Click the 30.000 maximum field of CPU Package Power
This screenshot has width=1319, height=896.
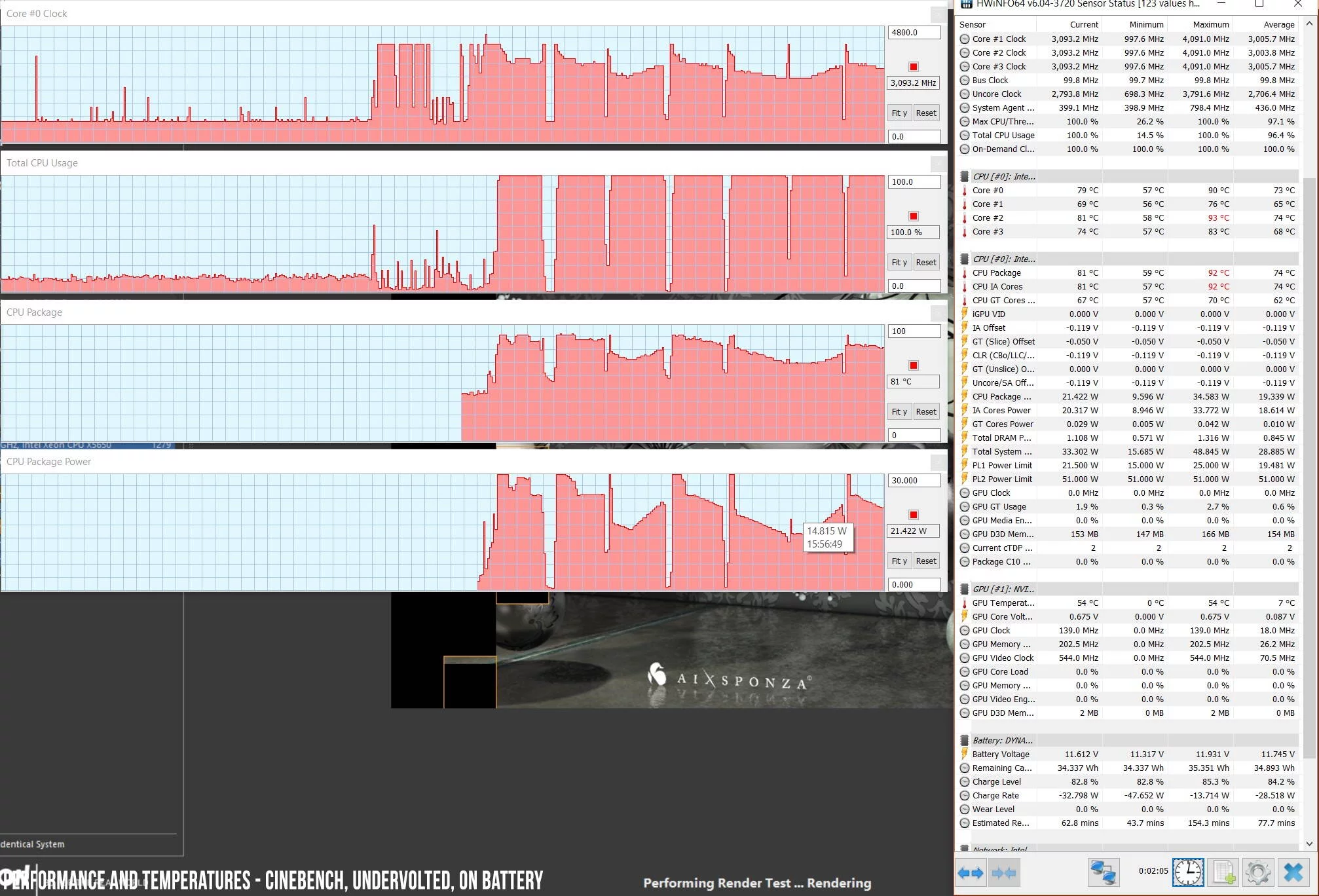click(914, 480)
